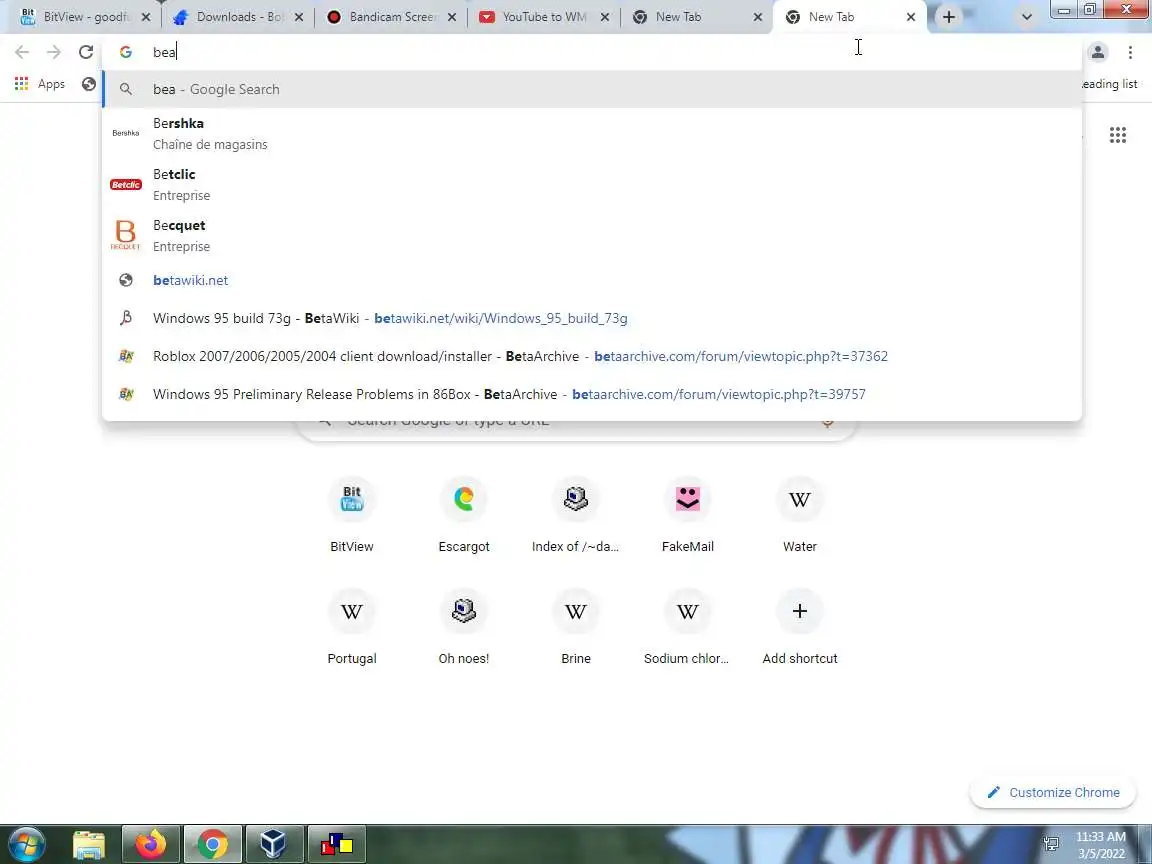Choose the Bershka suggestion
The height and width of the screenshot is (864, 1152).
[591, 134]
